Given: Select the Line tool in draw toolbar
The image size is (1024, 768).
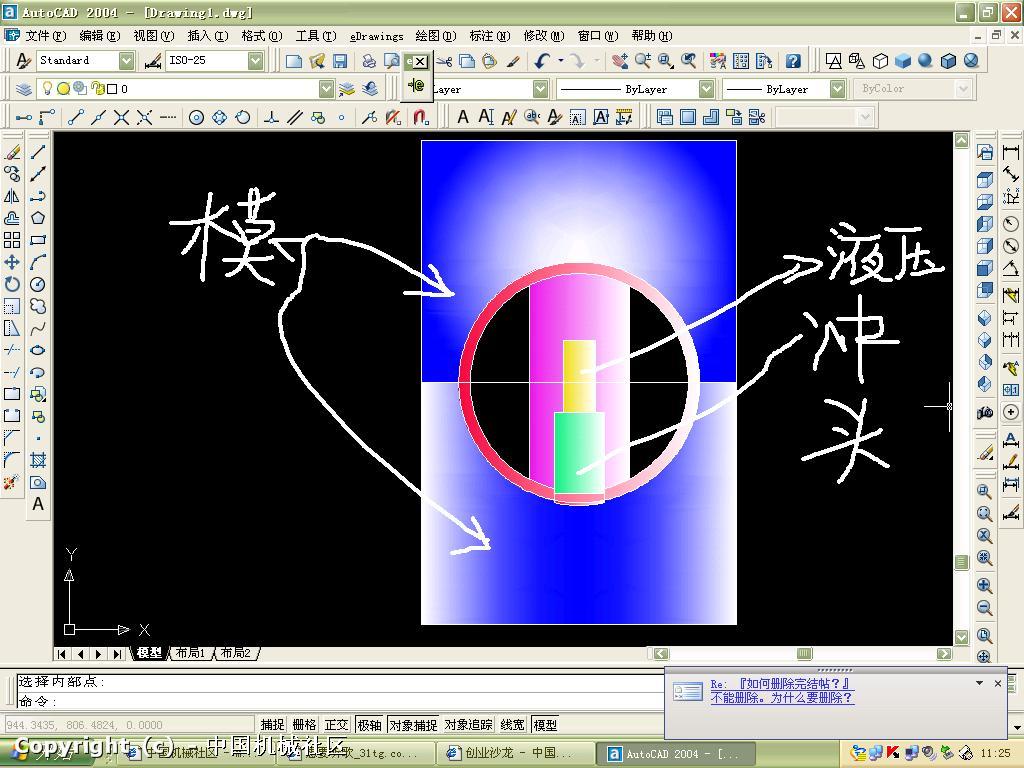Looking at the screenshot, I should (x=38, y=152).
